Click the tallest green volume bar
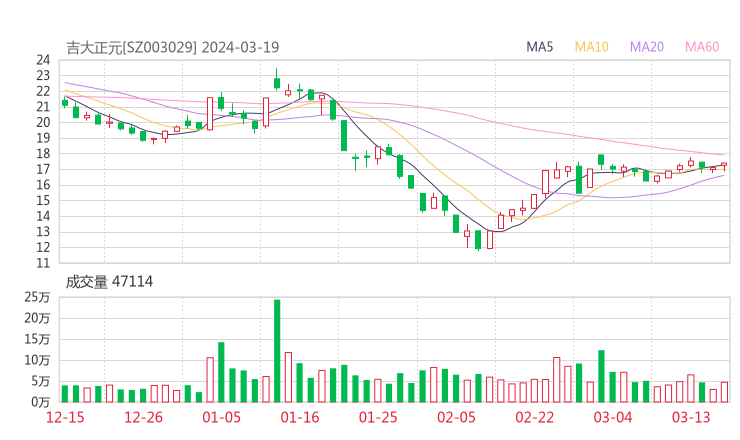The image size is (740, 440). (277, 351)
